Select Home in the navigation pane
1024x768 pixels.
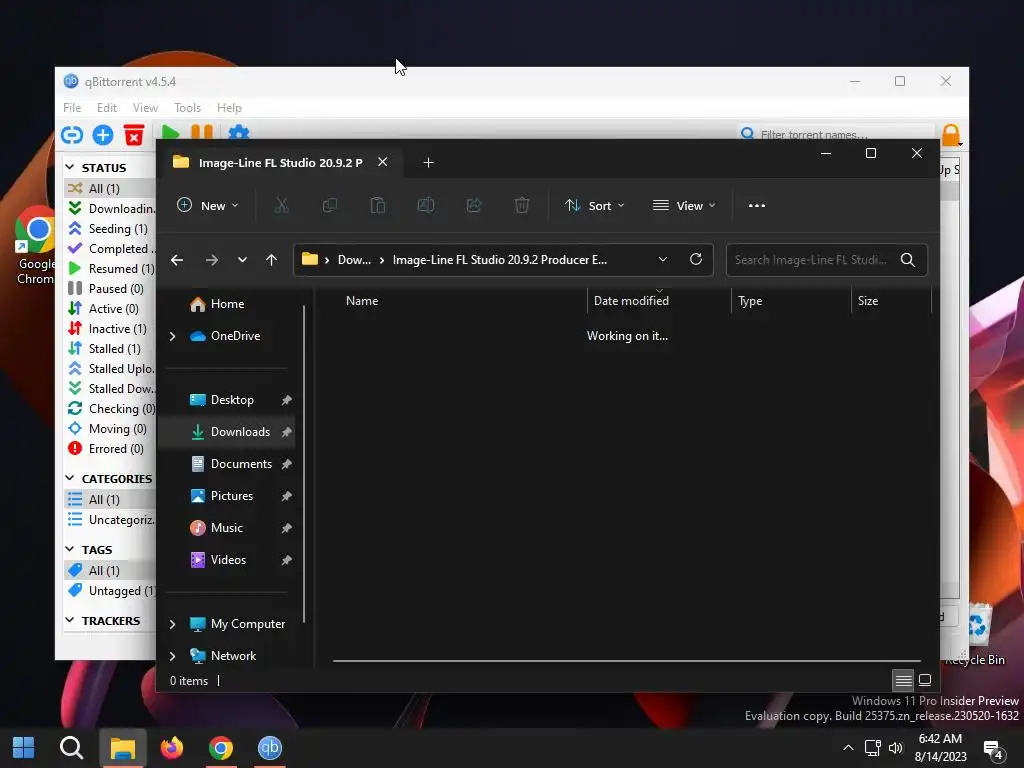pos(227,304)
